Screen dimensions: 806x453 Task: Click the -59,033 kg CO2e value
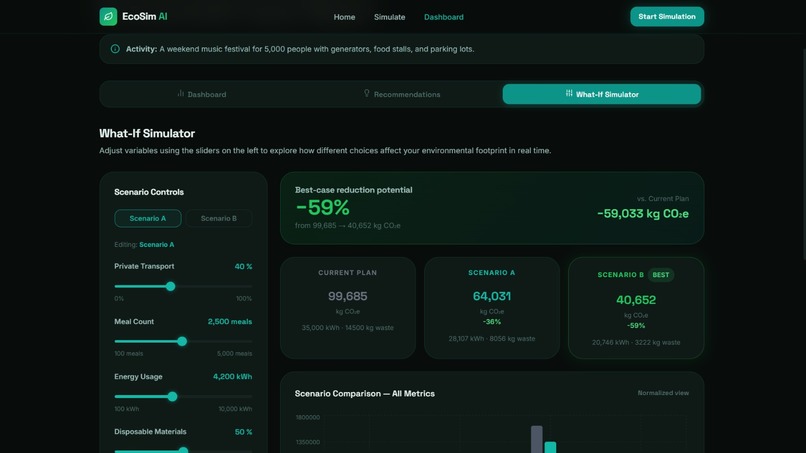[643, 213]
